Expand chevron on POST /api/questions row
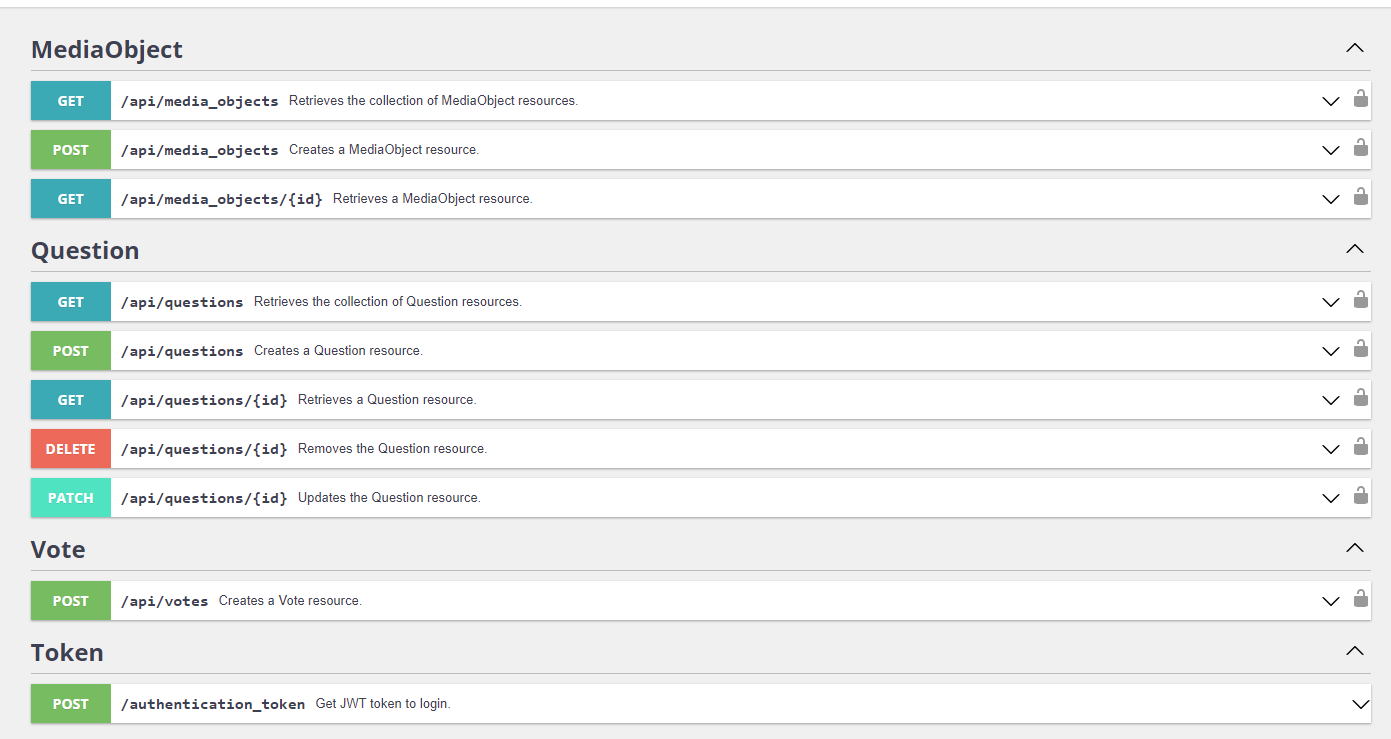The height and width of the screenshot is (739, 1391). [x=1331, y=351]
